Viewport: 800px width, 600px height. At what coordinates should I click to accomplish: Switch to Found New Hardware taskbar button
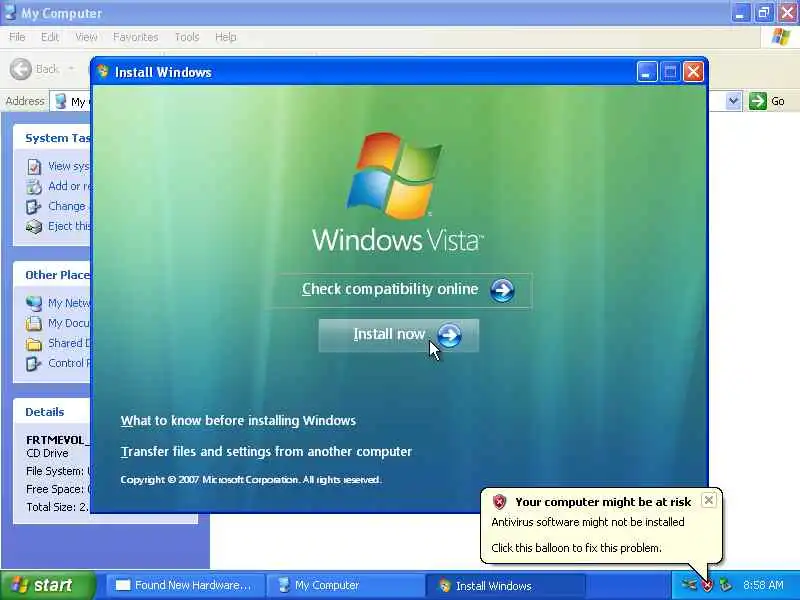point(186,585)
